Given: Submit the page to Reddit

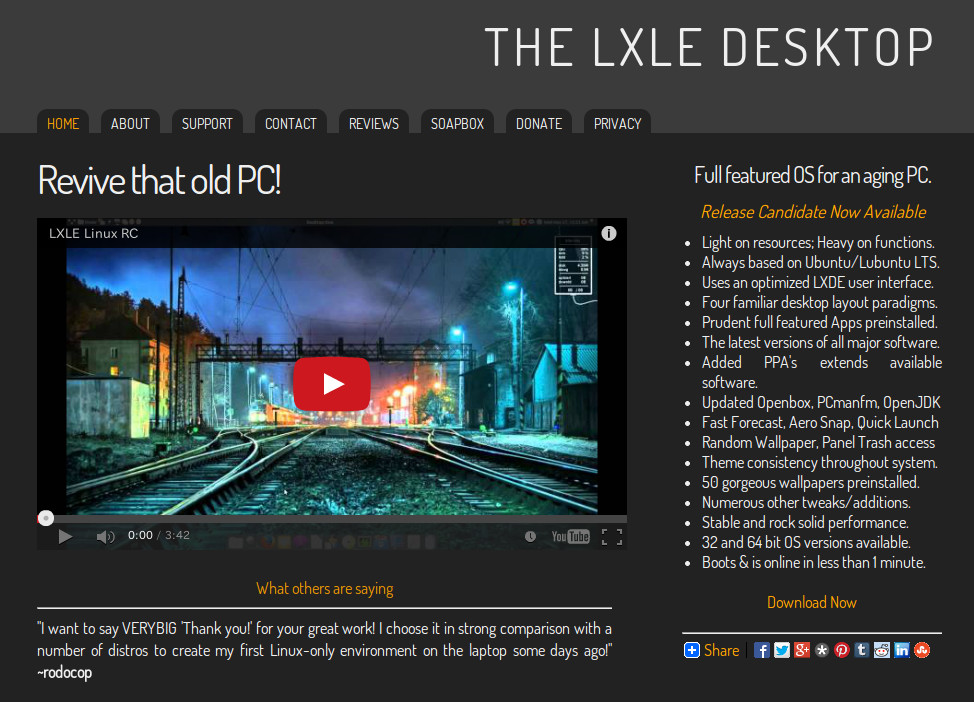Looking at the screenshot, I should [x=881, y=650].
